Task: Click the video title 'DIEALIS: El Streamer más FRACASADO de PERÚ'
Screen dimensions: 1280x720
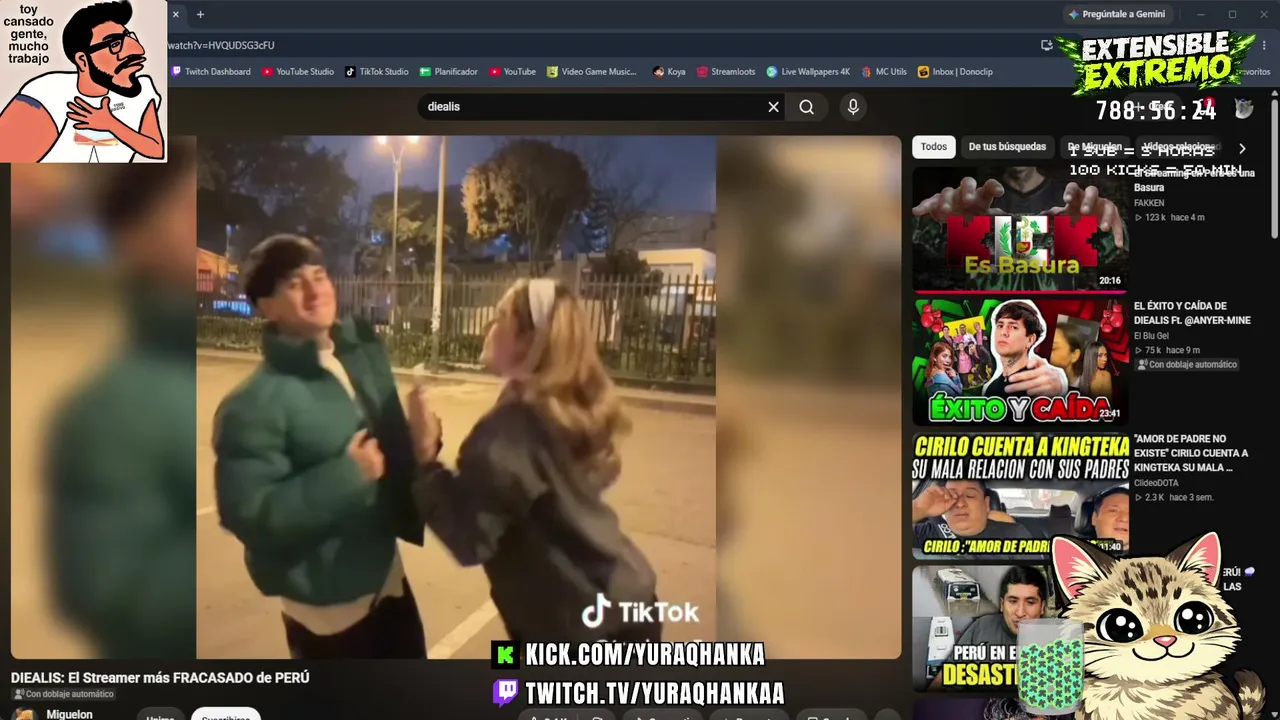Action: 160,677
